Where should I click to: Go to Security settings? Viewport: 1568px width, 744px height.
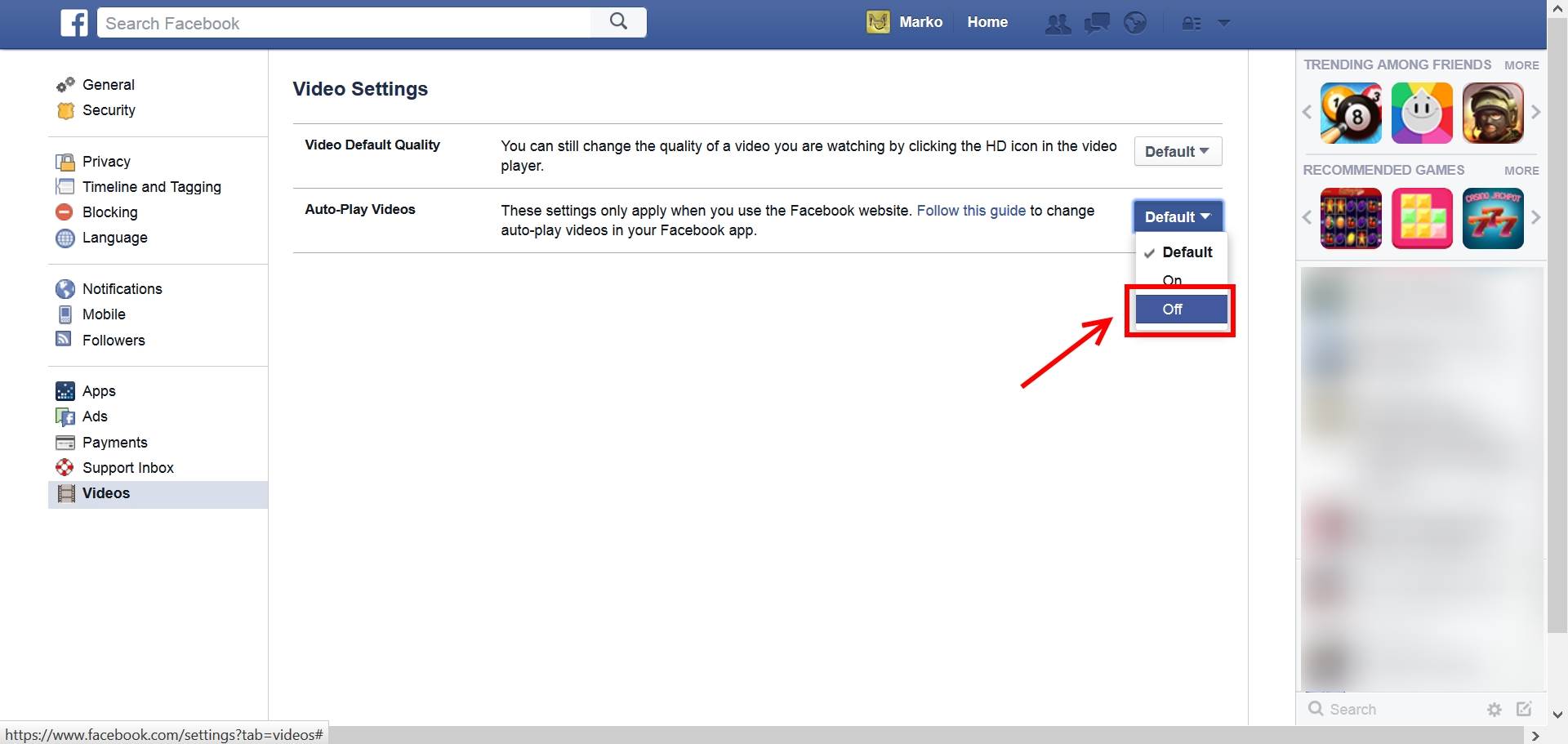(109, 110)
